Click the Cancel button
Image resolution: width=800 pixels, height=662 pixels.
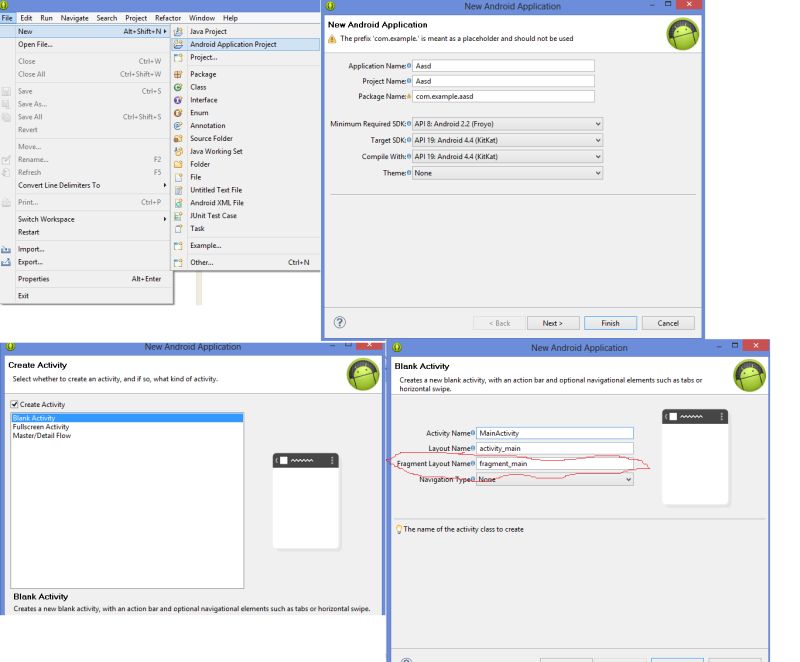click(668, 323)
